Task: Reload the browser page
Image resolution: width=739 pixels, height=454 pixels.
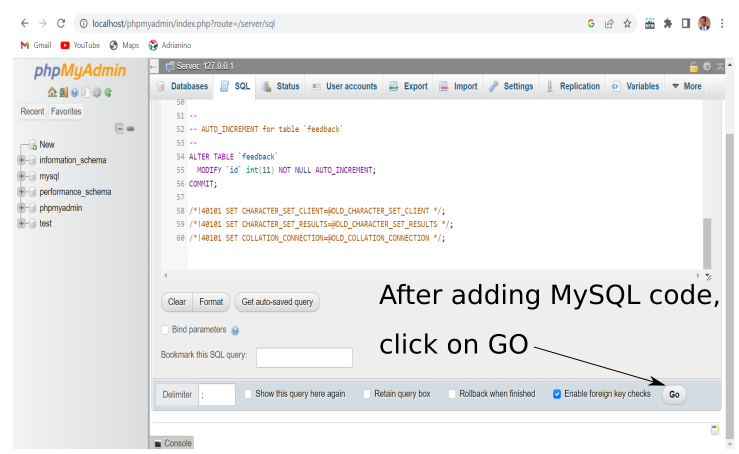Action: point(61,23)
